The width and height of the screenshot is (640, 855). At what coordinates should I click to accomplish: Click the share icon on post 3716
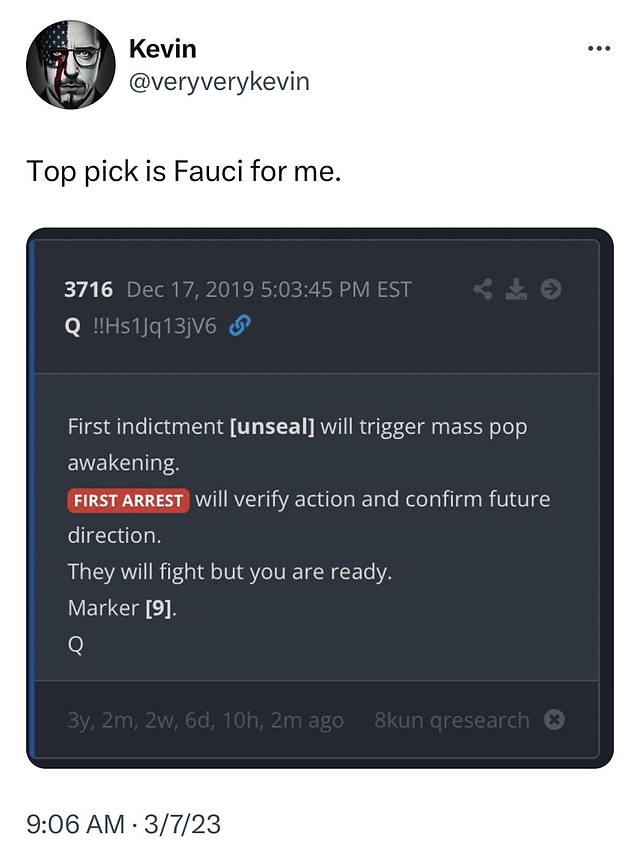[482, 289]
